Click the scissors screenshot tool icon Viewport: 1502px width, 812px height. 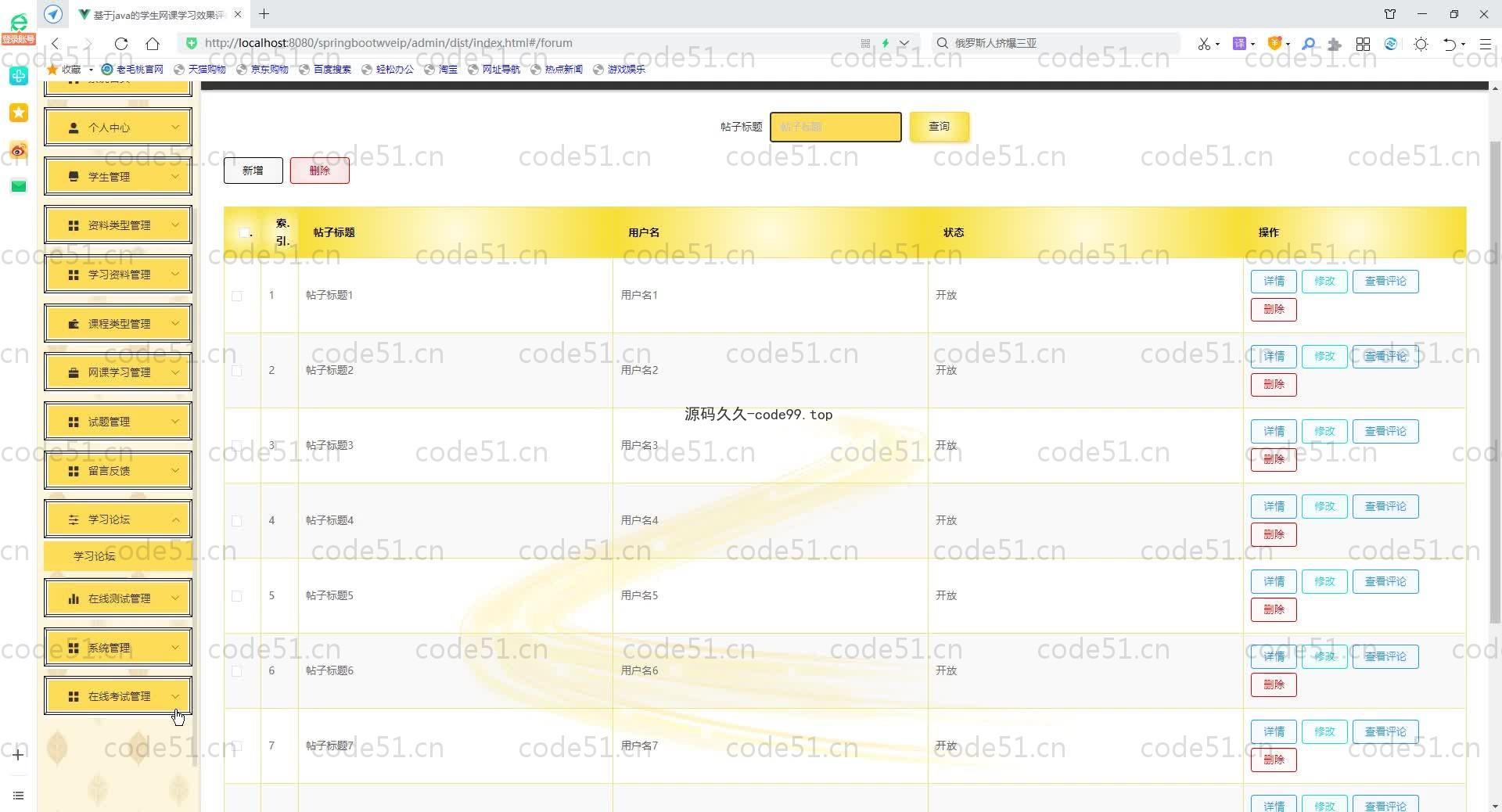(1204, 44)
